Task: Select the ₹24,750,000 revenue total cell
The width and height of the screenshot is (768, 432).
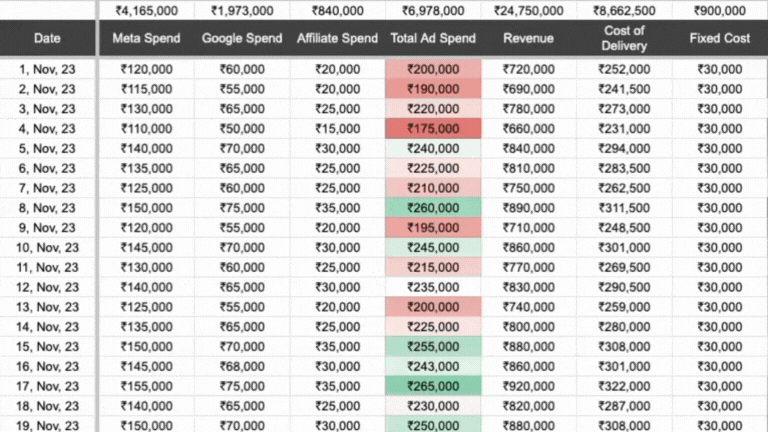Action: pyautogui.click(x=529, y=11)
